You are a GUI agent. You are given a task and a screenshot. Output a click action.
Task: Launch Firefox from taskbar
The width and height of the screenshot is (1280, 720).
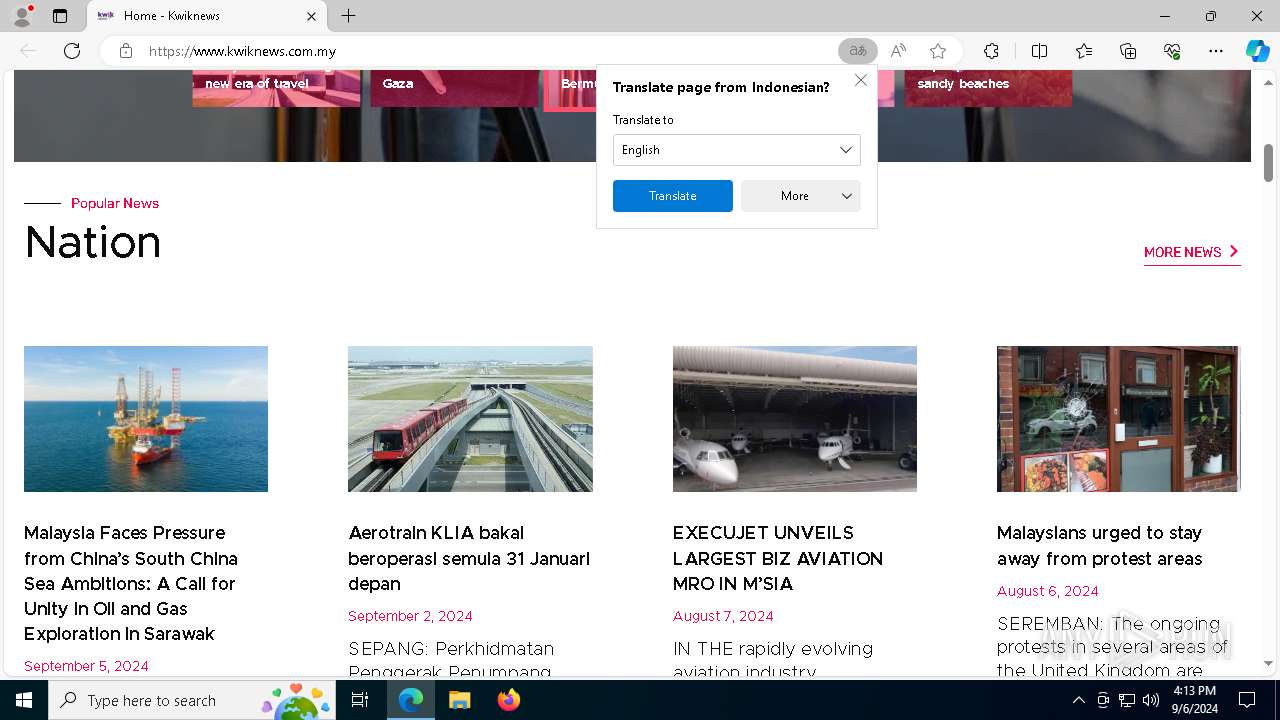(508, 700)
